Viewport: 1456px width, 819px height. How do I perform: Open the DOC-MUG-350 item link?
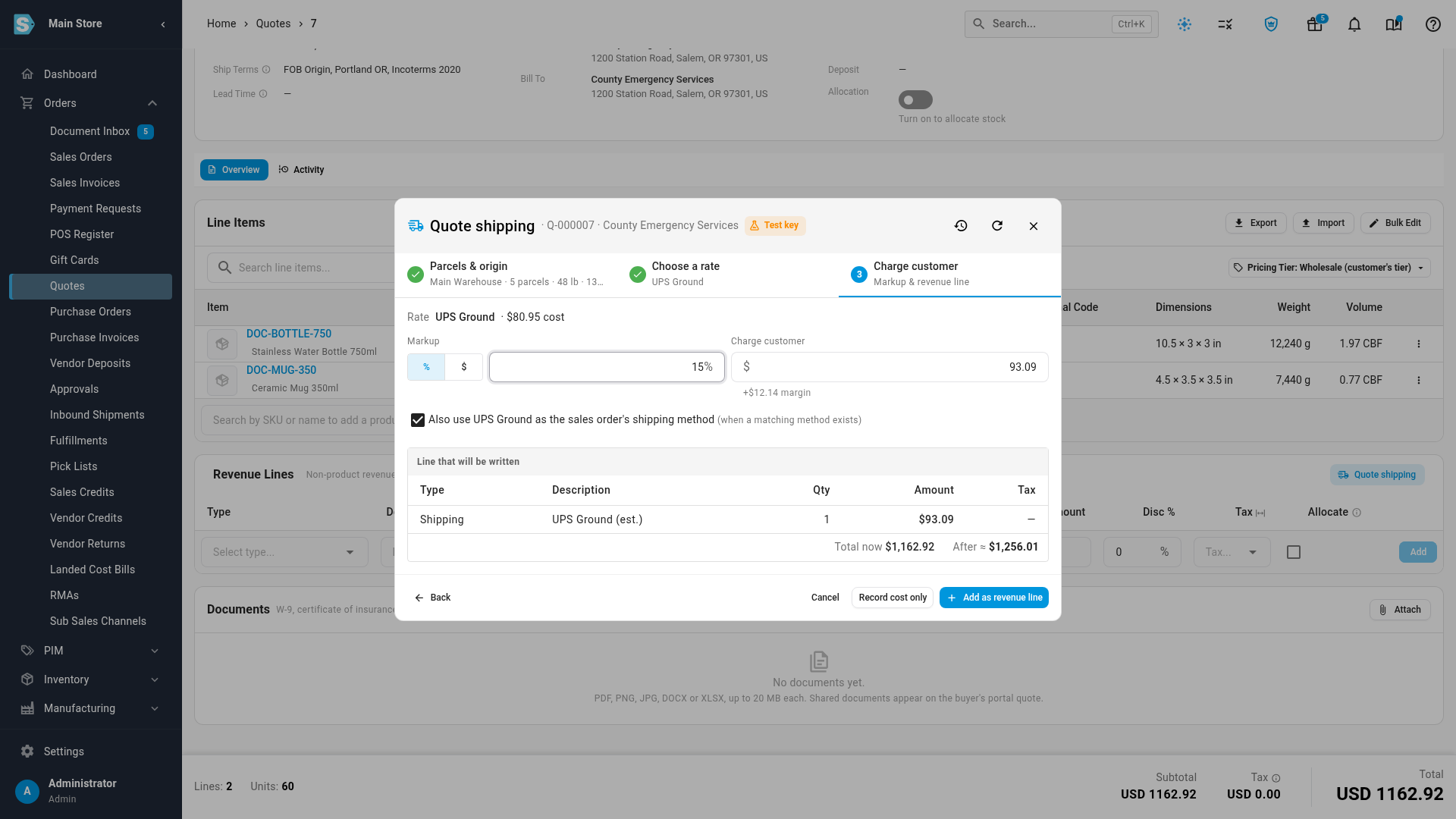pos(281,370)
